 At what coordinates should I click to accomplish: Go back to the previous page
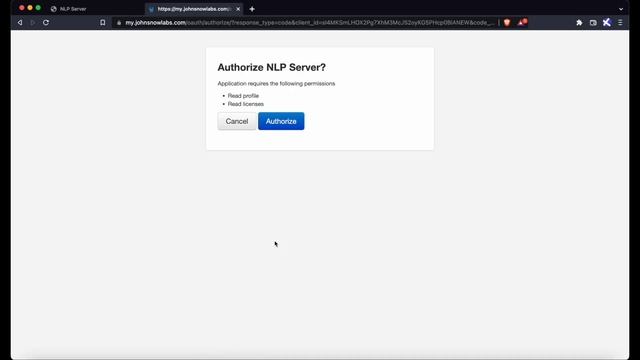click(20, 22)
